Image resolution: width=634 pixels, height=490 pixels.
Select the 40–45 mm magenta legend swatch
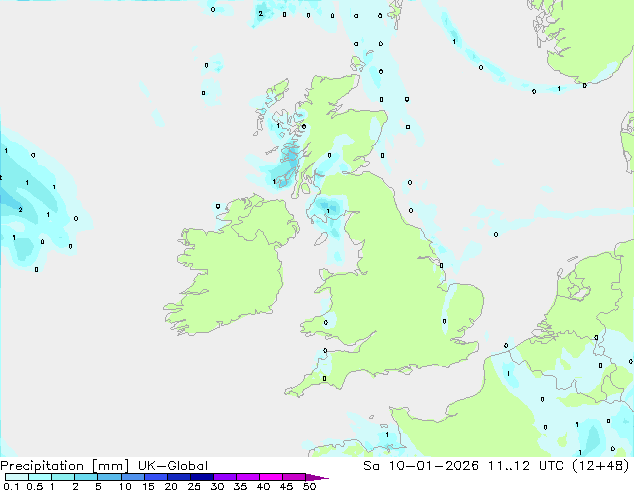[x=271, y=477]
